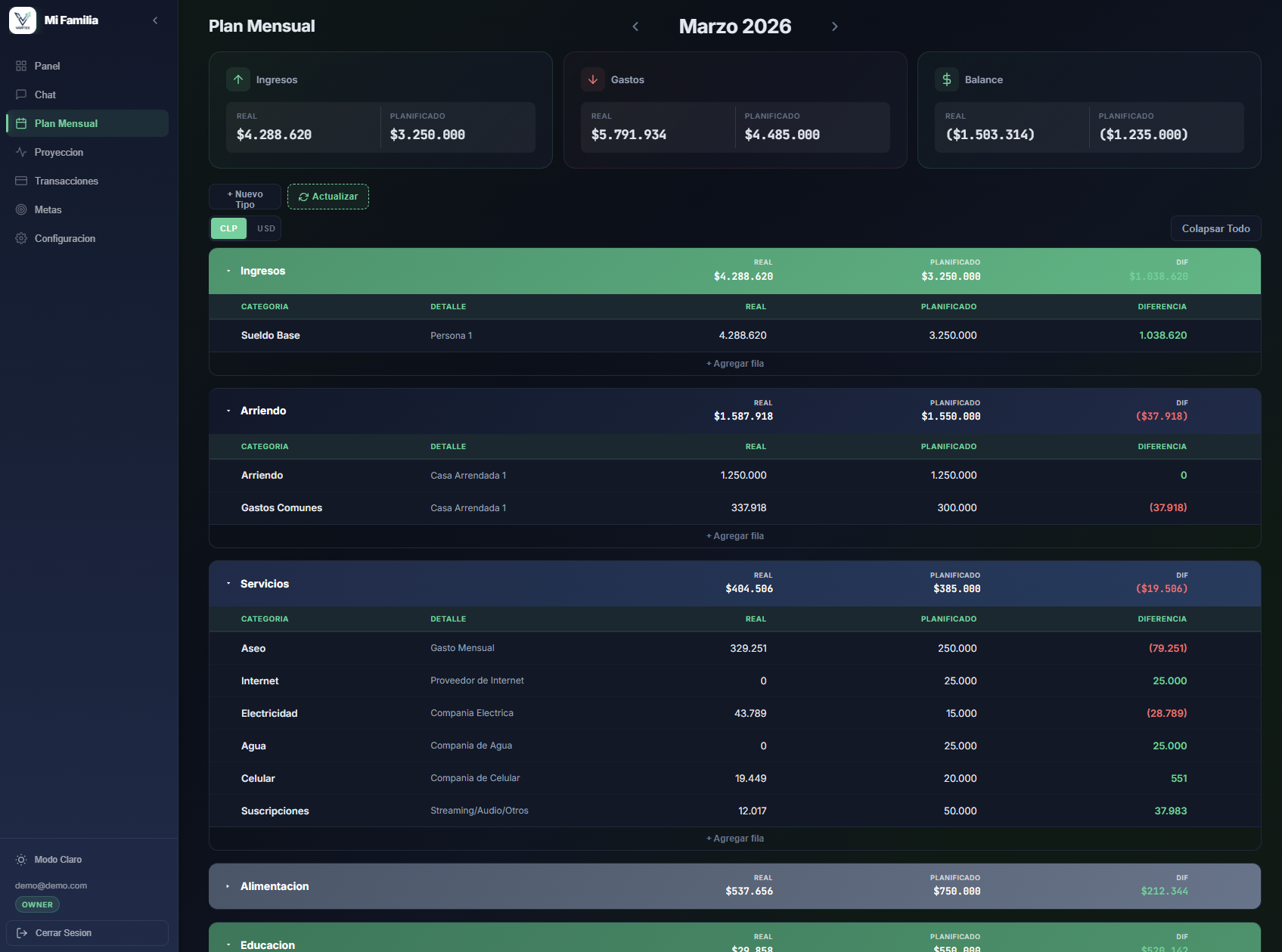Image resolution: width=1282 pixels, height=952 pixels.
Task: Open Configuracion in the sidebar
Action: (87, 238)
